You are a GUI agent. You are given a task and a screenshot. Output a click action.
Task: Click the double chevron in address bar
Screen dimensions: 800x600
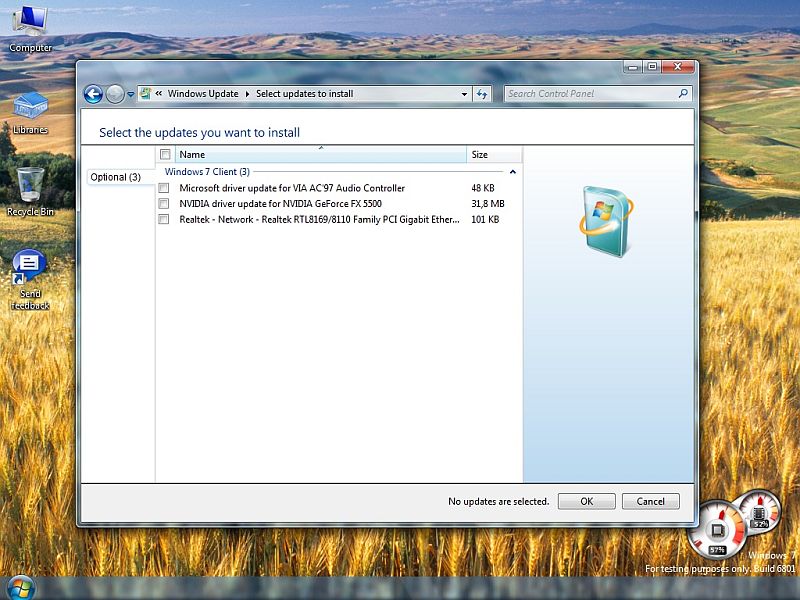pyautogui.click(x=159, y=93)
